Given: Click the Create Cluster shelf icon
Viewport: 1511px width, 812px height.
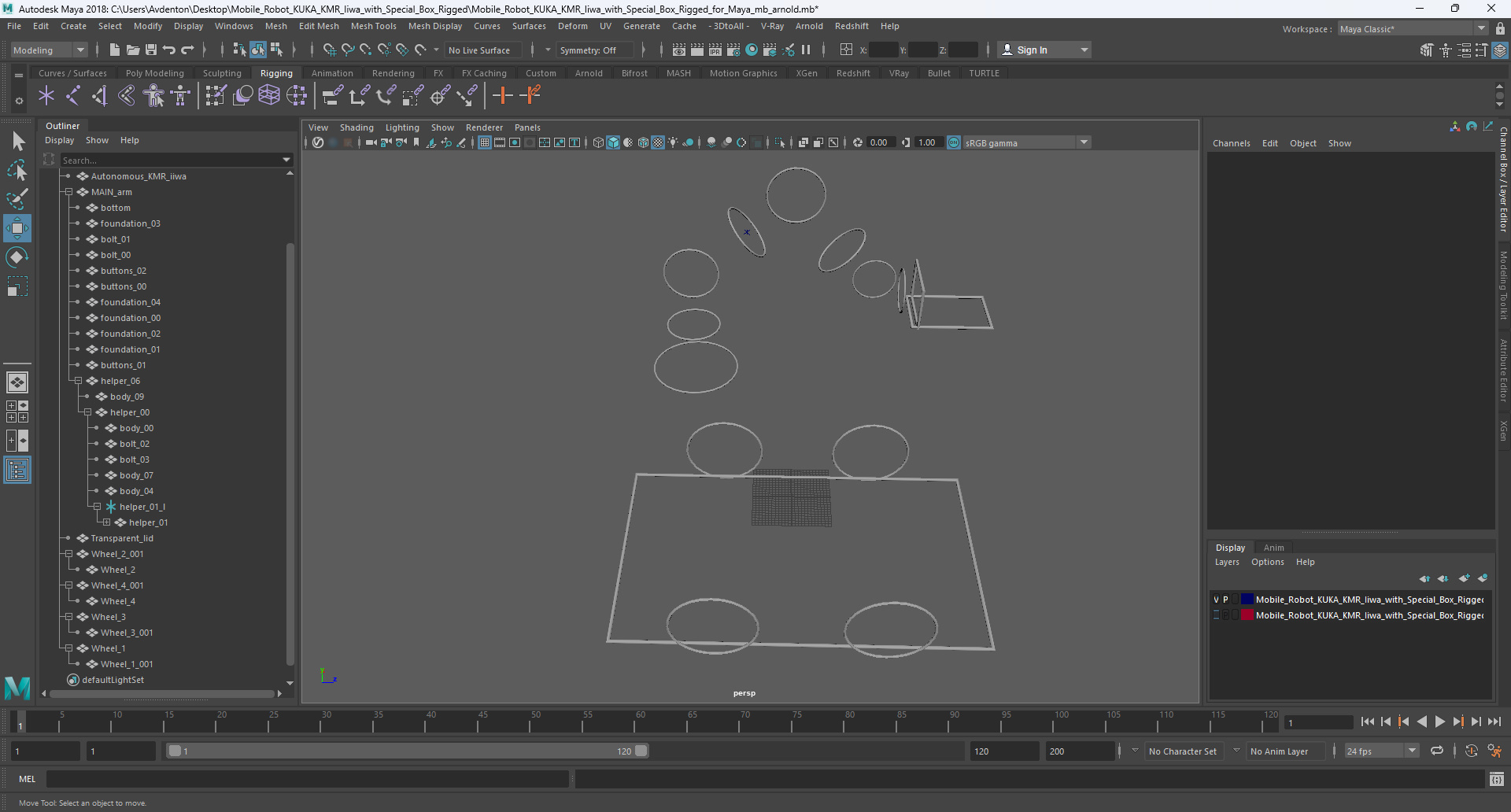Looking at the screenshot, I should coord(297,96).
